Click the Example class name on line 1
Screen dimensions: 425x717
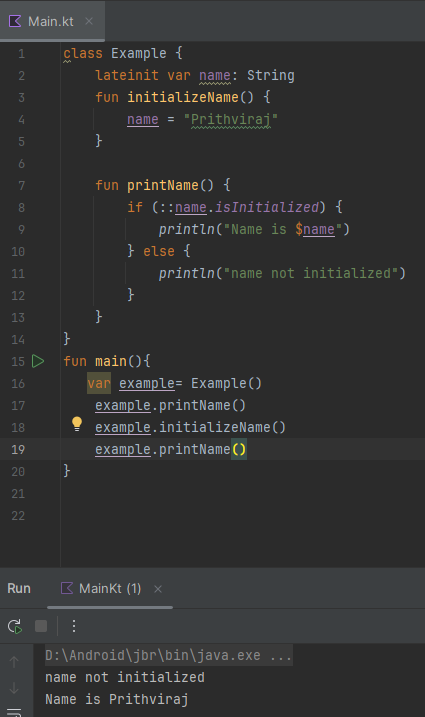click(139, 54)
